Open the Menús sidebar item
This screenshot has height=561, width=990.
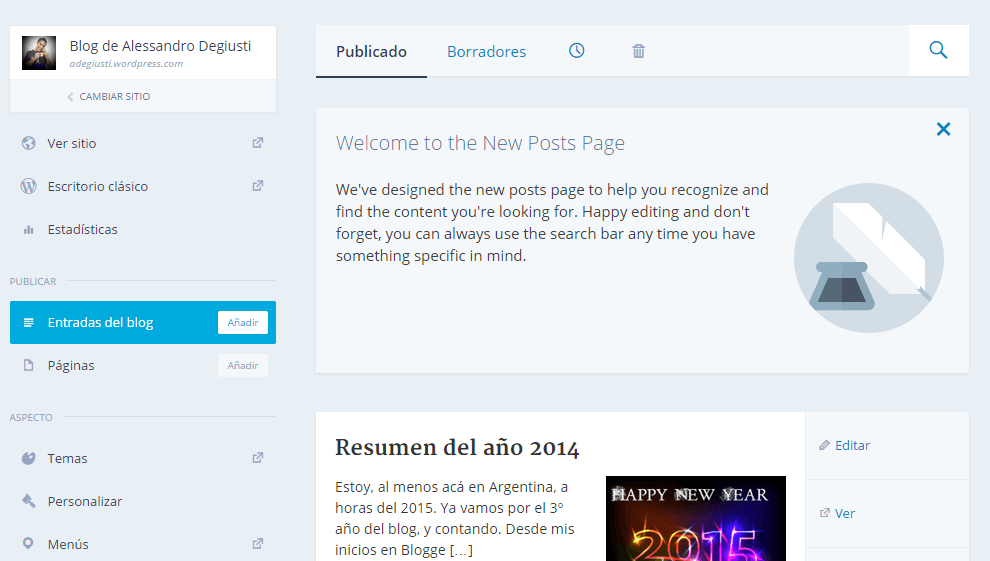(68, 544)
